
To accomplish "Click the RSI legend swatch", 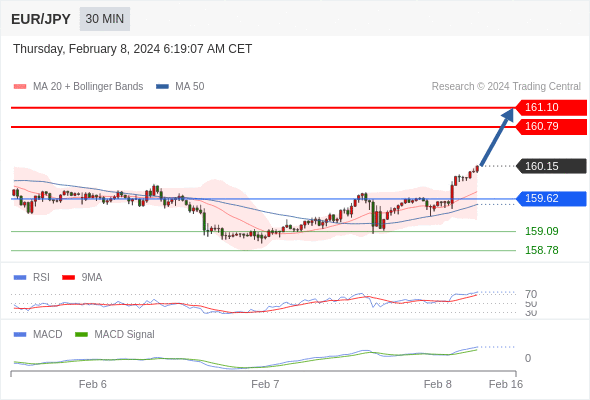I will [20, 278].
